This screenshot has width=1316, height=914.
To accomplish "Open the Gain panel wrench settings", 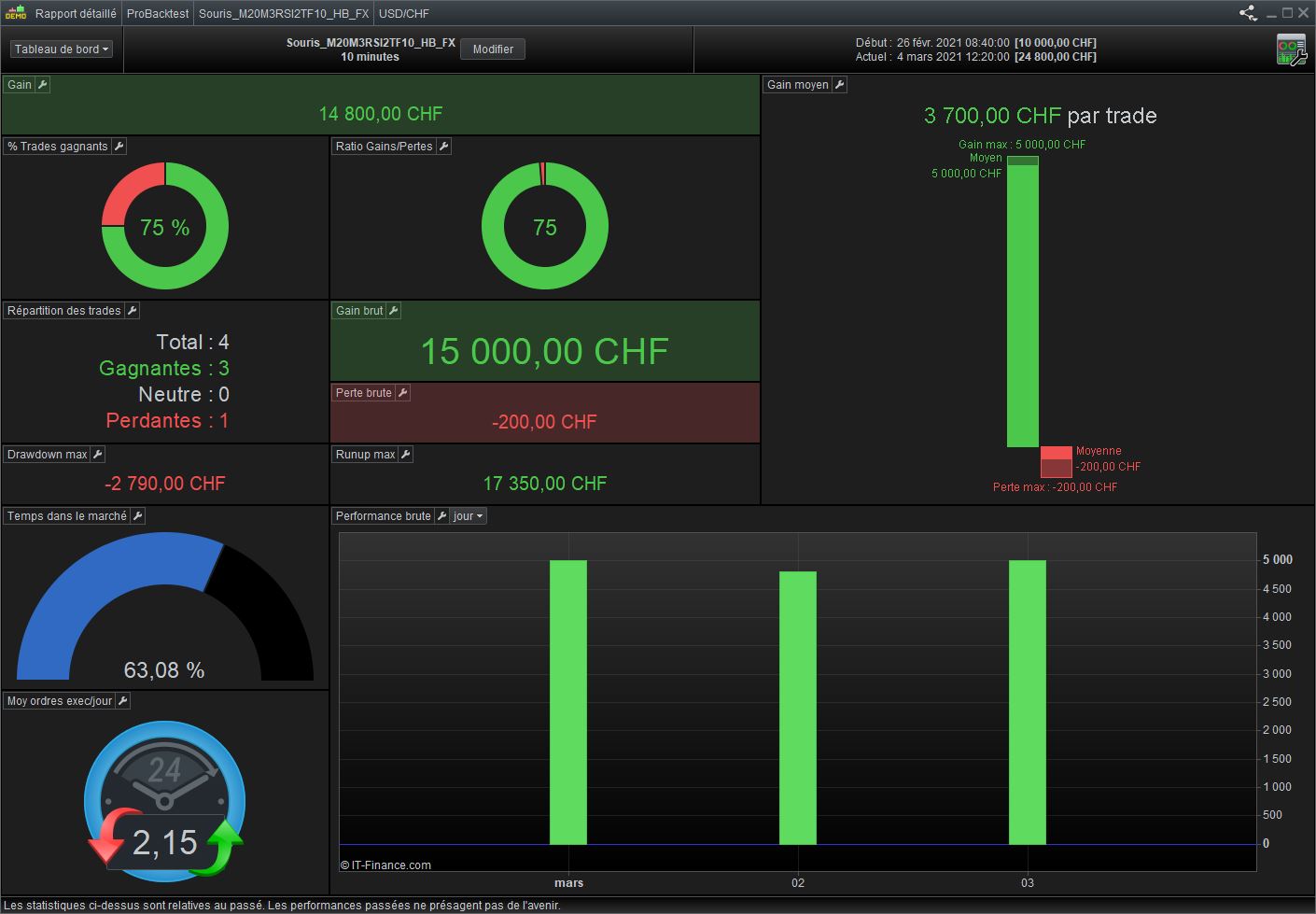I will tap(43, 85).
